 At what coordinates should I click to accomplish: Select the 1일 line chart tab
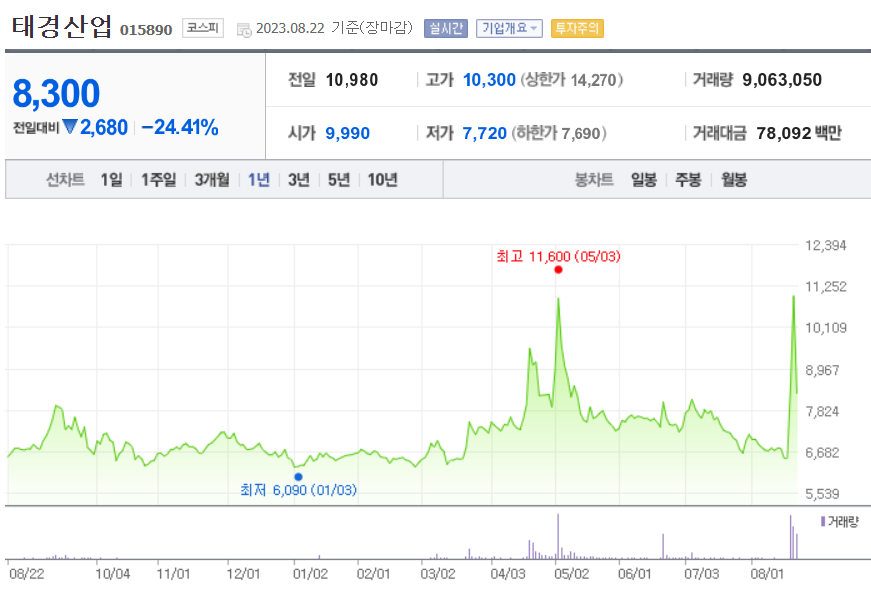[x=111, y=179]
